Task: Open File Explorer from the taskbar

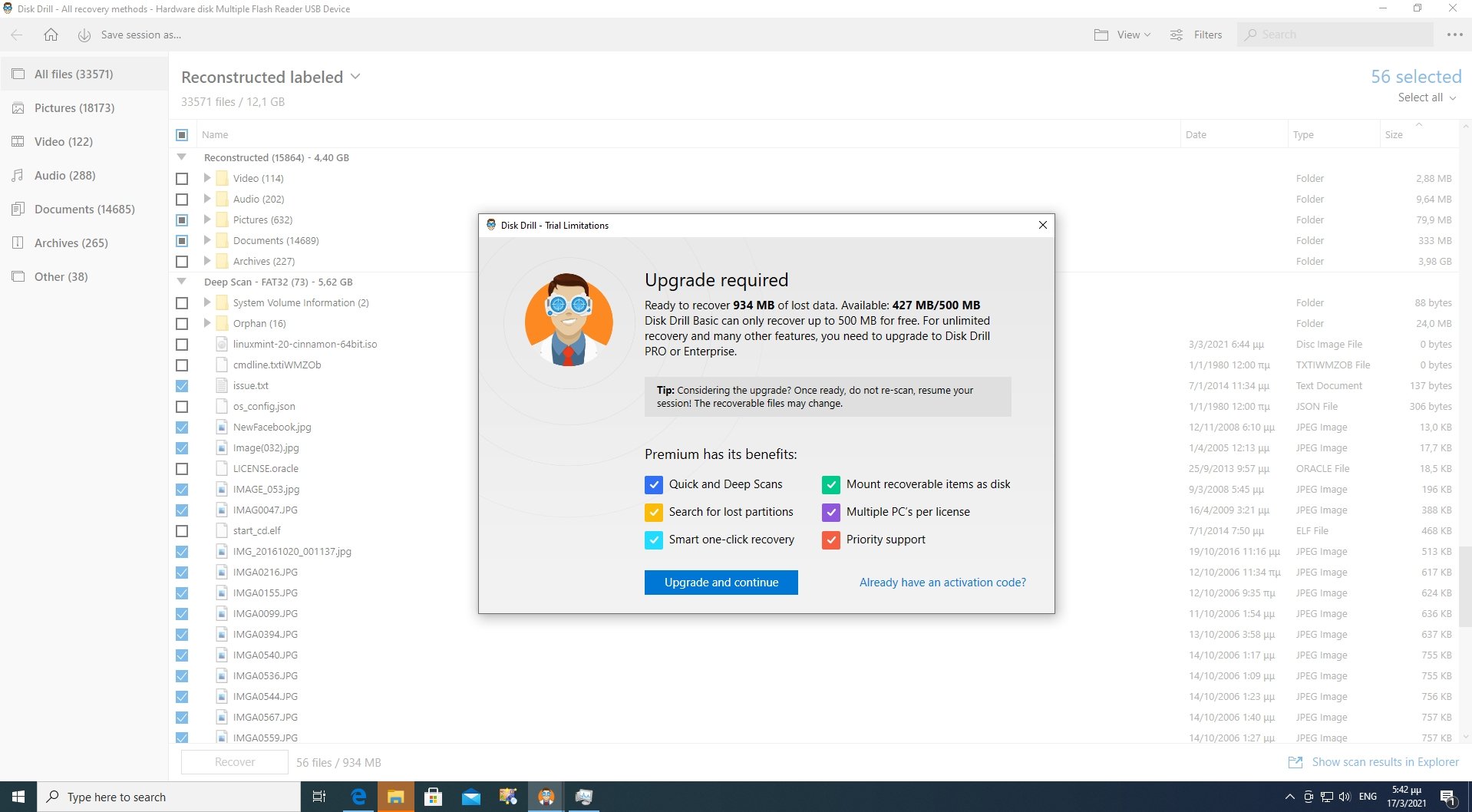Action: tap(395, 797)
